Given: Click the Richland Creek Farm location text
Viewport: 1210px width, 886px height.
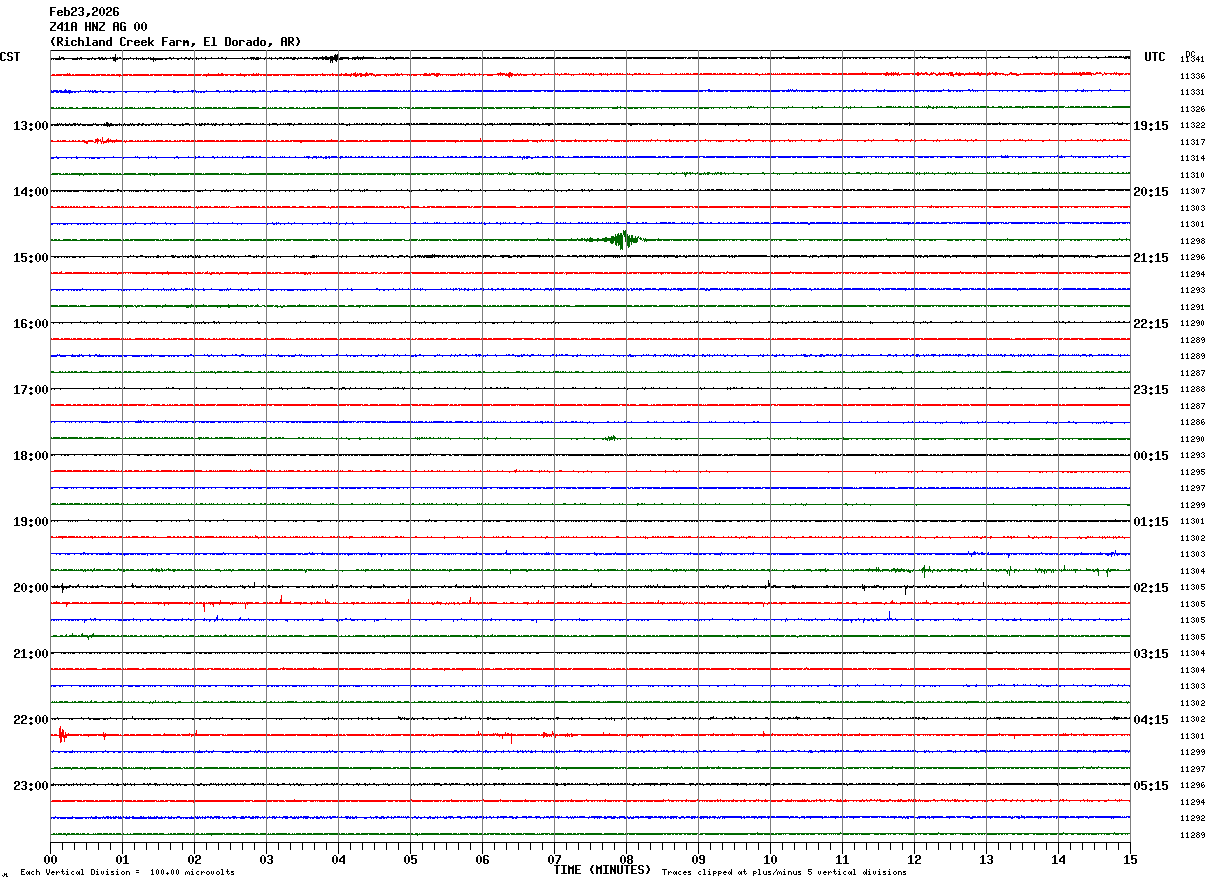Looking at the screenshot, I should click(175, 42).
